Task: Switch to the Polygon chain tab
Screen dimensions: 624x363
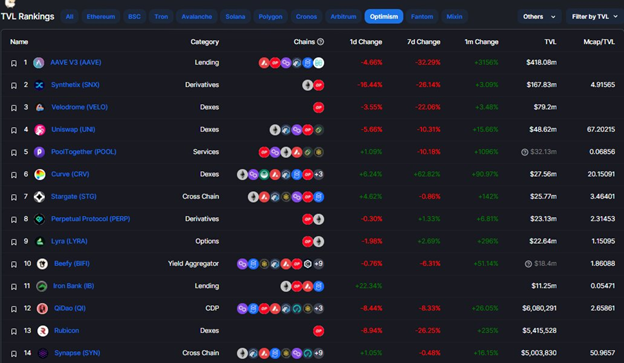Action: [270, 16]
